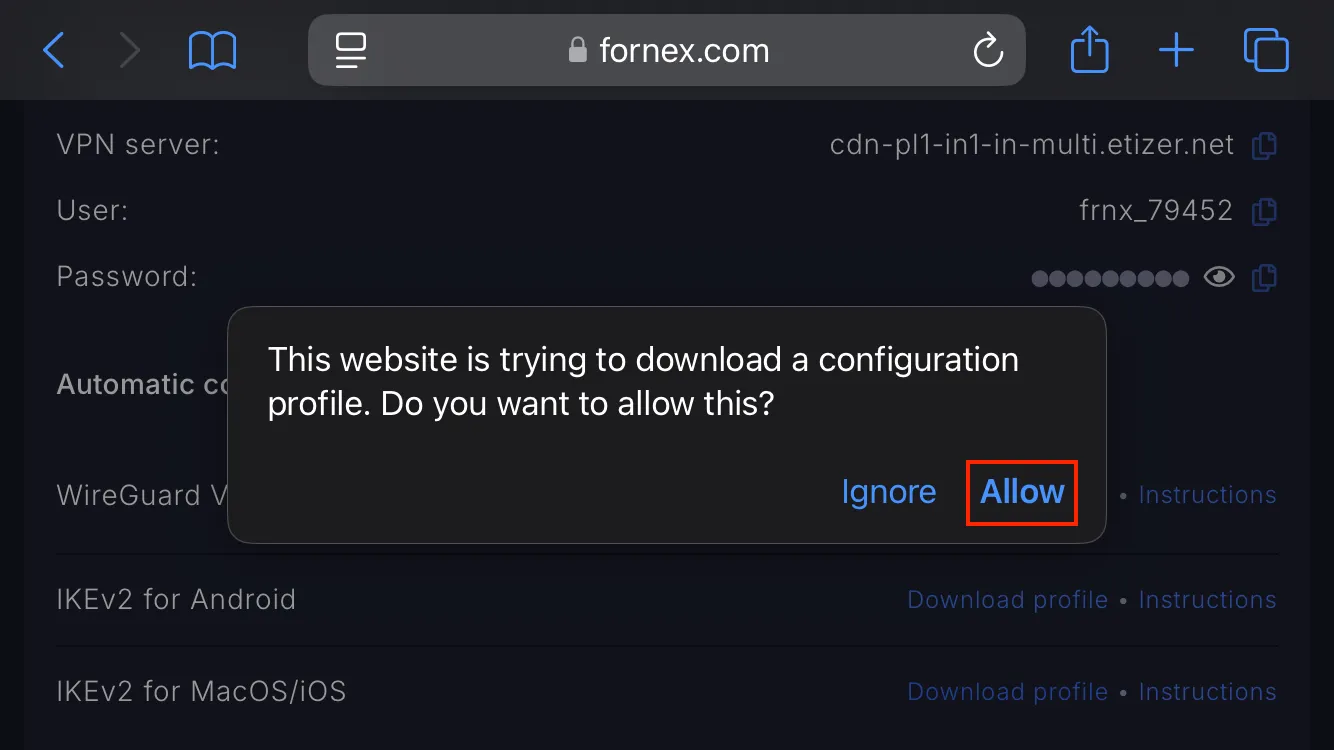The width and height of the screenshot is (1334, 750).
Task: Tap the forward navigation arrow
Action: 130,50
